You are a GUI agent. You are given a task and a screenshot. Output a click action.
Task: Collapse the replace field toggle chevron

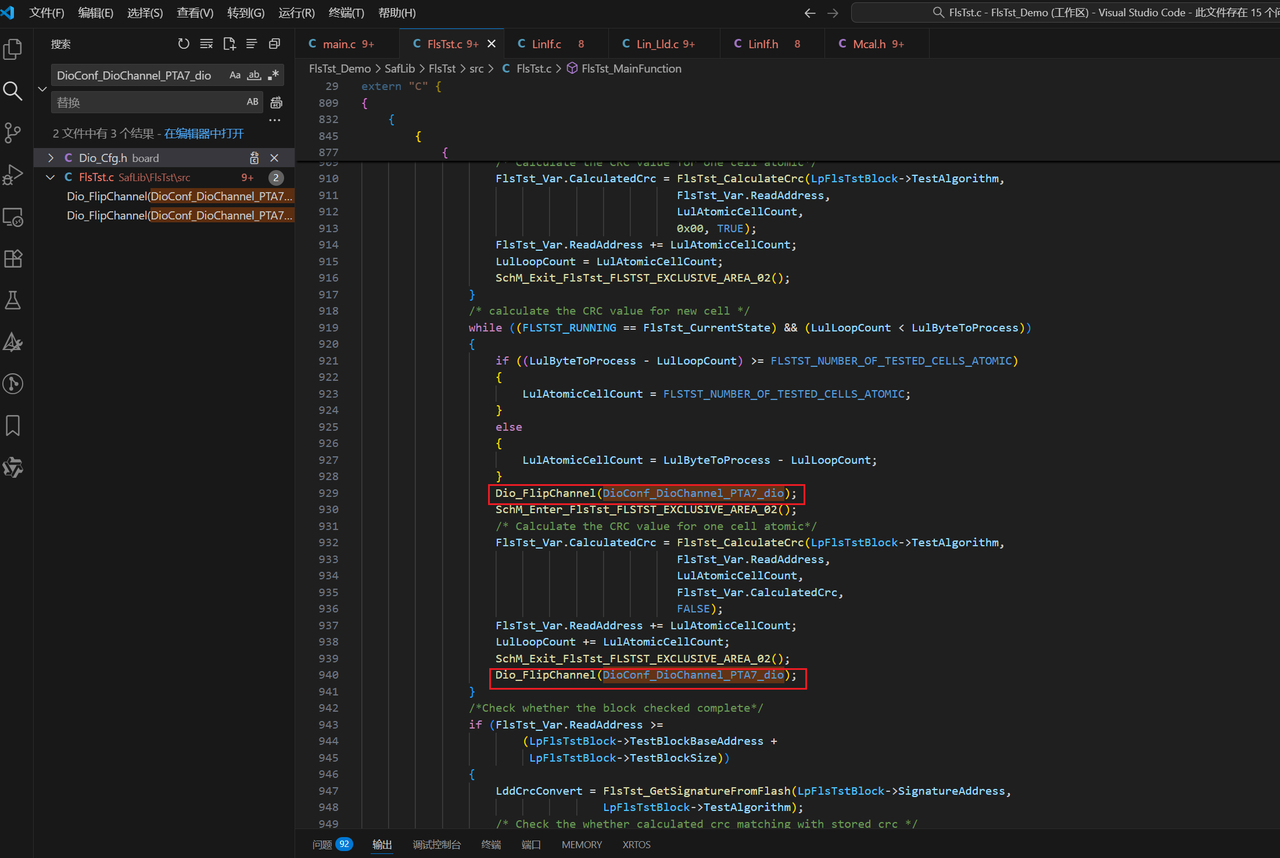pos(42,89)
